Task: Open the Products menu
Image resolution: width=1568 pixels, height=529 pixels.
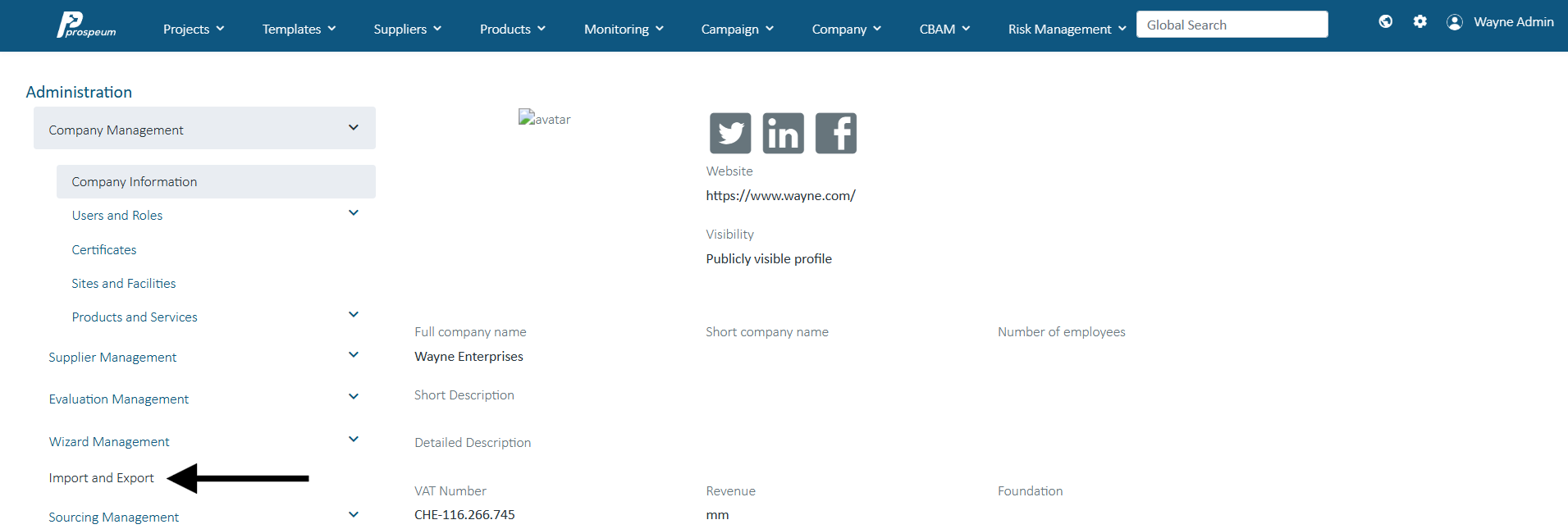Action: tap(513, 29)
